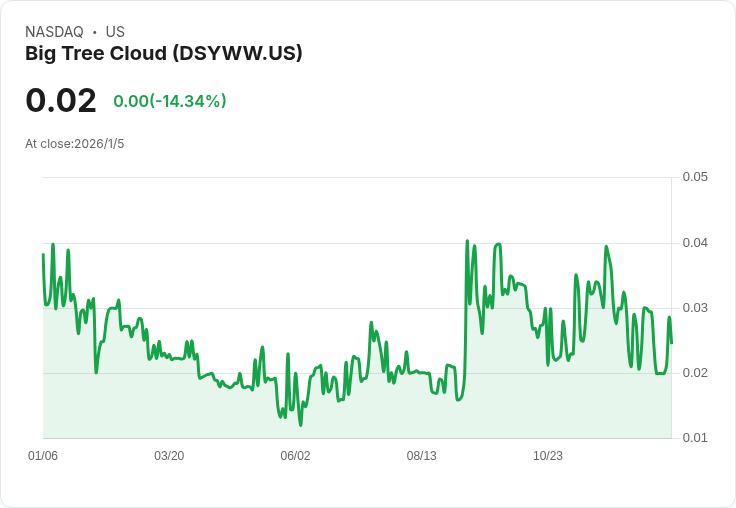Image resolution: width=736 pixels, height=508 pixels.
Task: Click the 0.02 price axis label
Action: 695,373
